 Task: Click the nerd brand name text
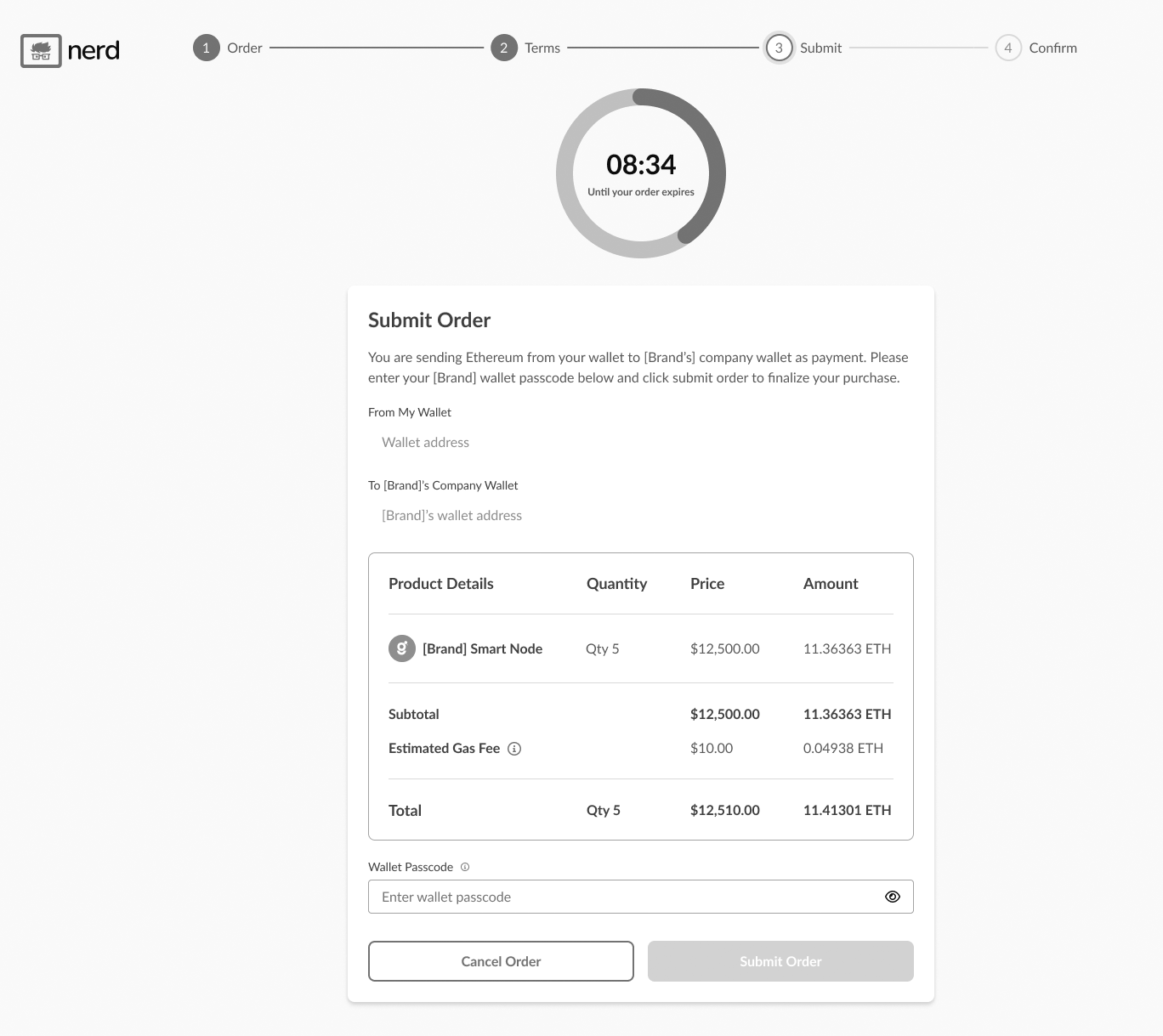tap(94, 51)
